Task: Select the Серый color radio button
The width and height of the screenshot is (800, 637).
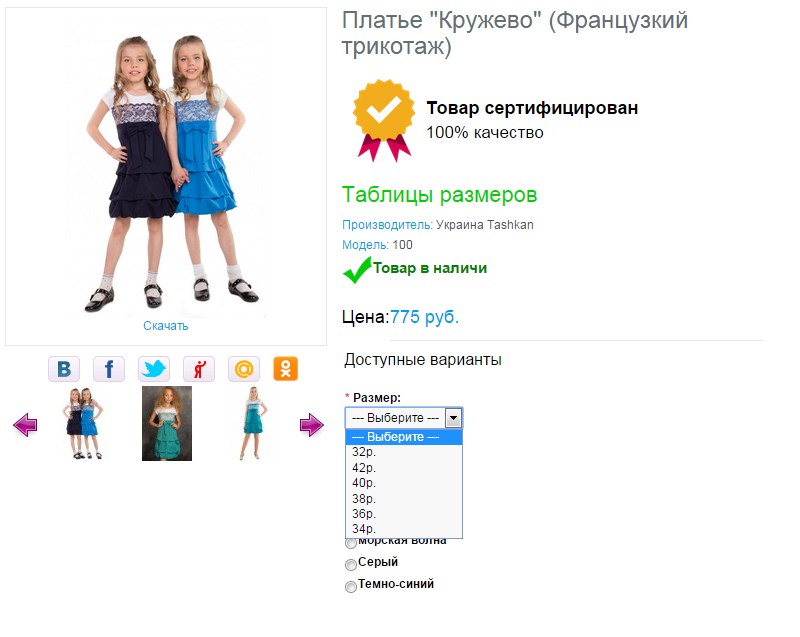Action: (x=351, y=565)
